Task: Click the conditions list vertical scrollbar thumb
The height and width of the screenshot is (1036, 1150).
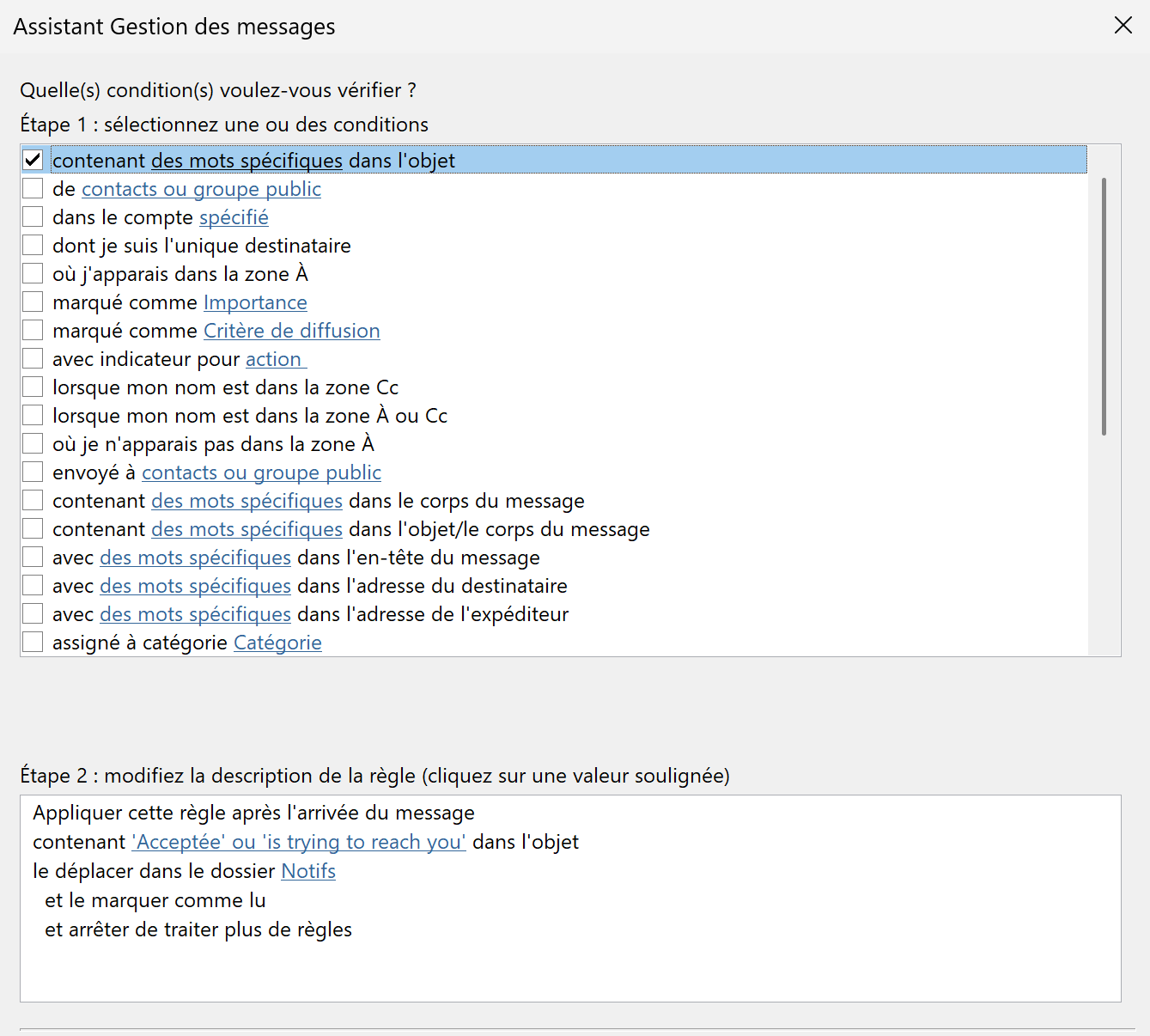Action: pyautogui.click(x=1104, y=307)
